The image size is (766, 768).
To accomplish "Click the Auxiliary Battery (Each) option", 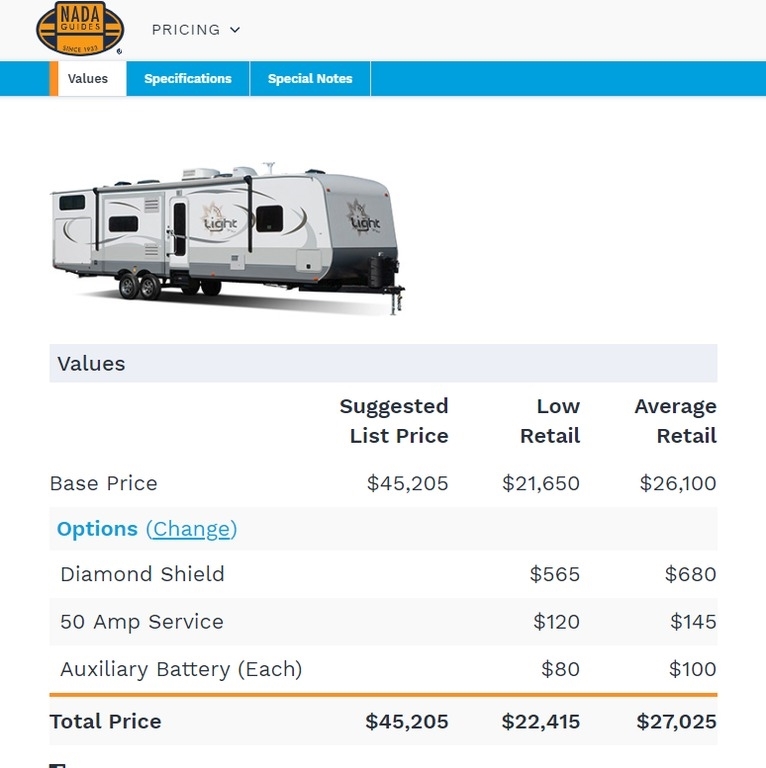I will (x=181, y=669).
